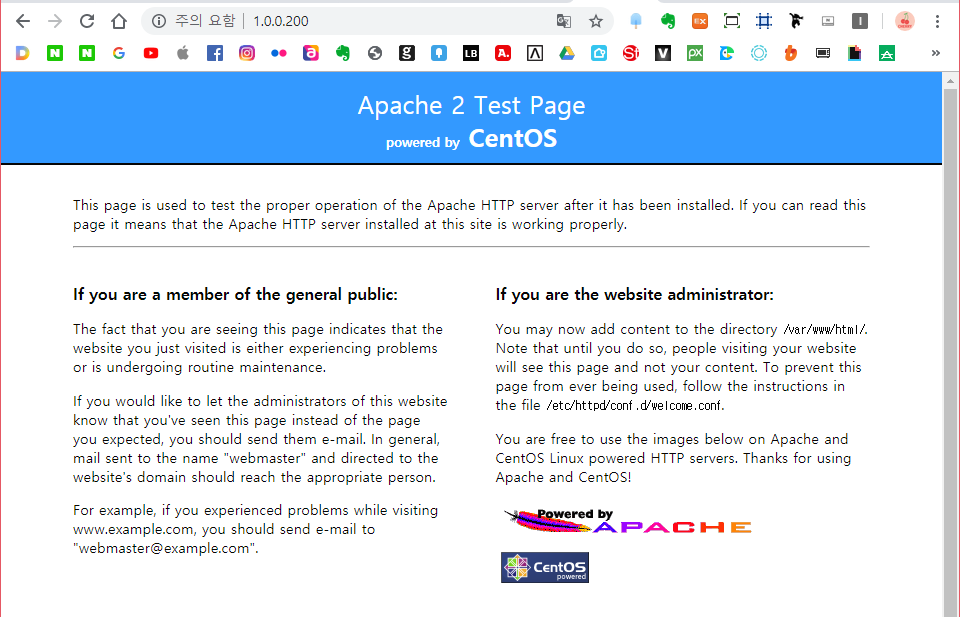Click 'If you are a member of the general public:' heading
Image resolution: width=960 pixels, height=617 pixels.
pyautogui.click(x=235, y=294)
